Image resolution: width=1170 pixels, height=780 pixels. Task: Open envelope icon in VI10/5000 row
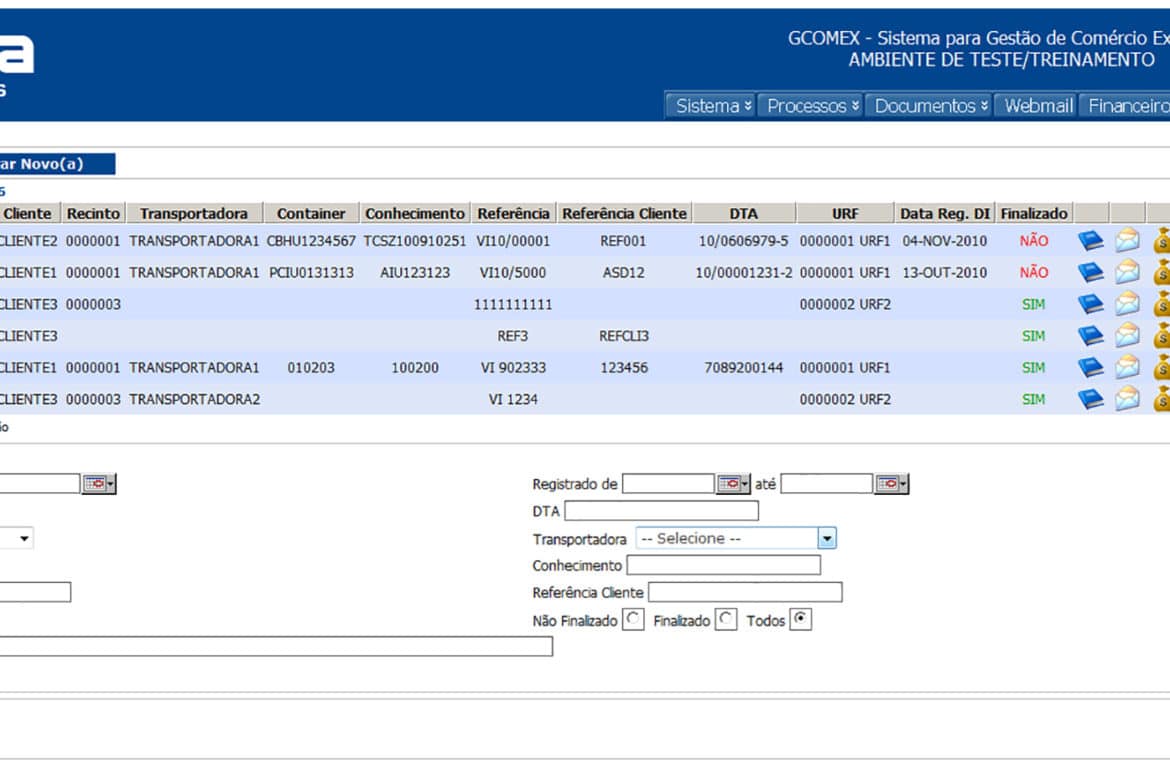[x=1127, y=272]
